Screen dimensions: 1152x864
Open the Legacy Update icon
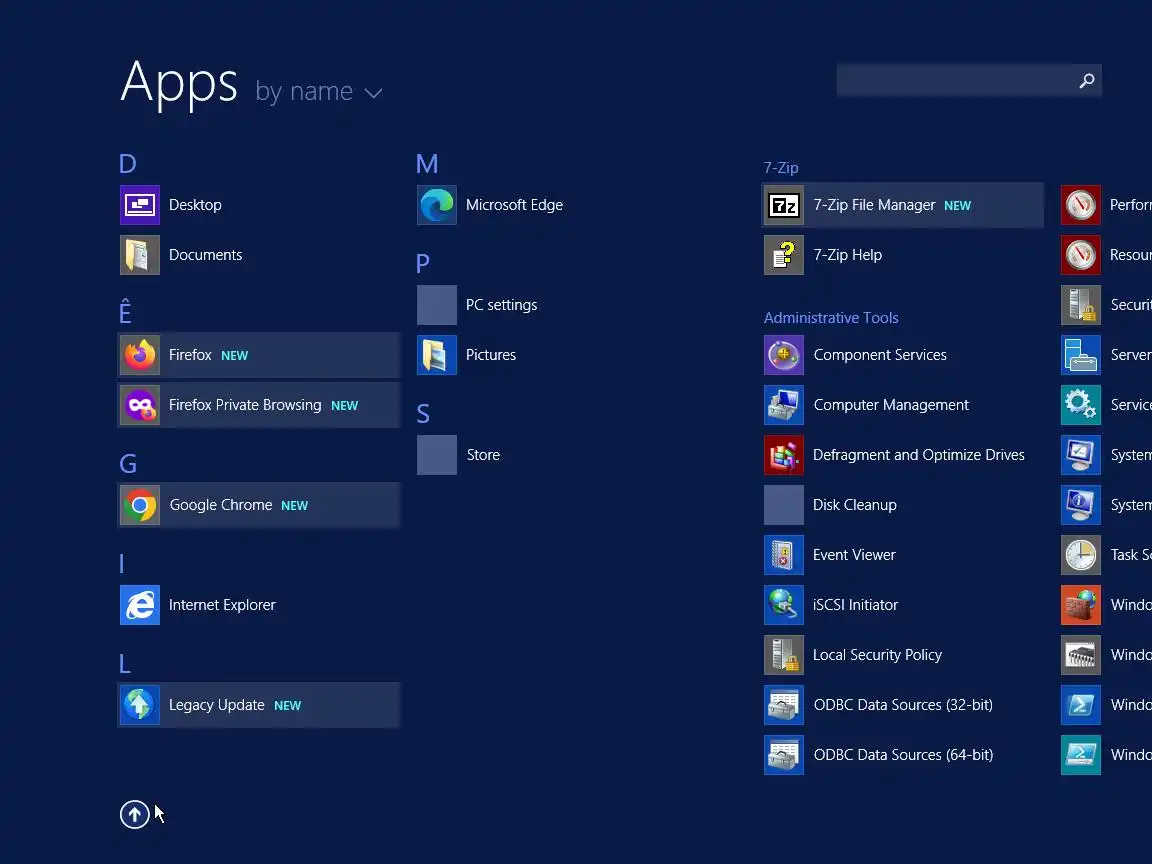click(x=140, y=705)
